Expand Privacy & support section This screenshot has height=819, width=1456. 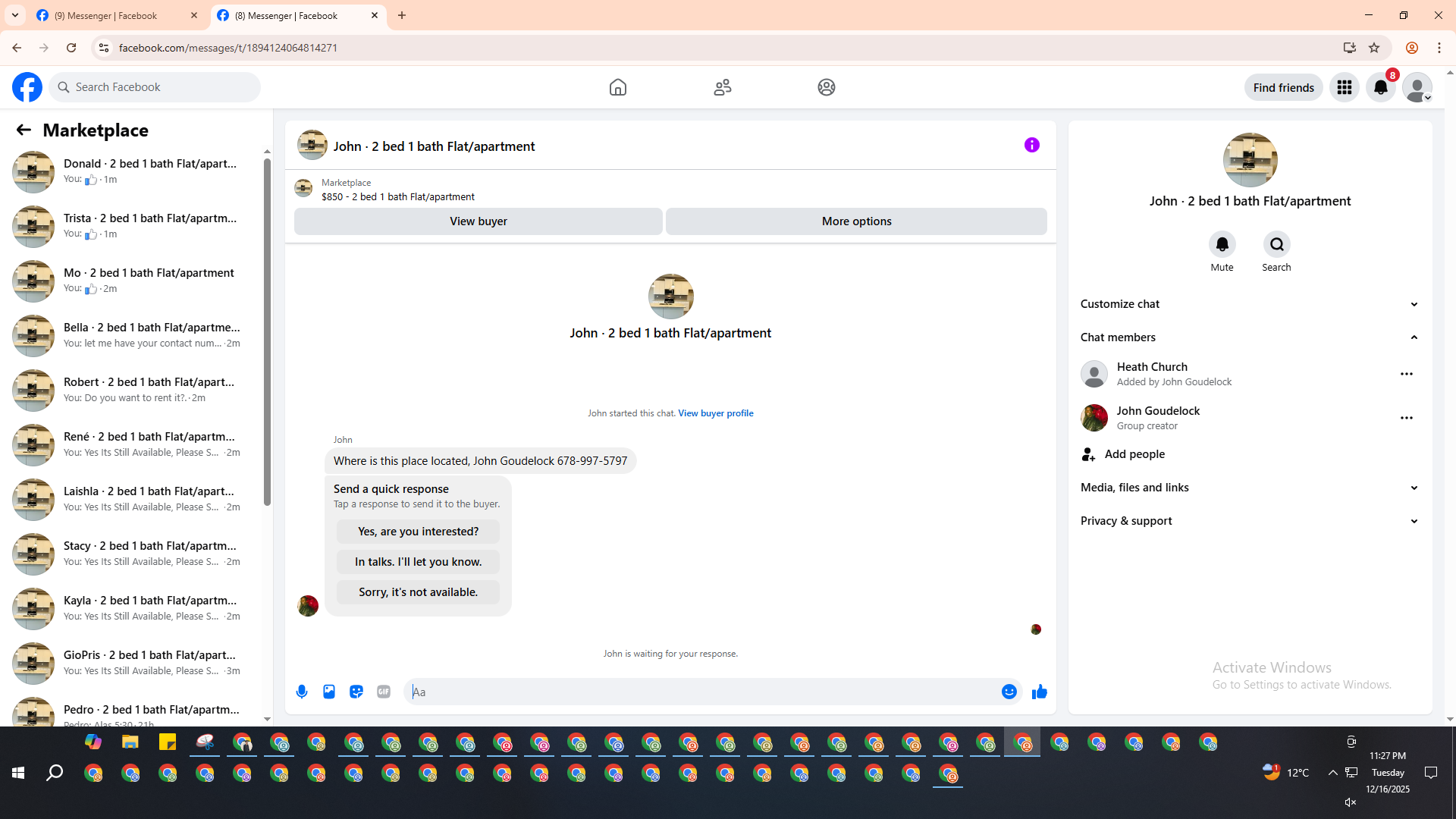click(x=1250, y=521)
